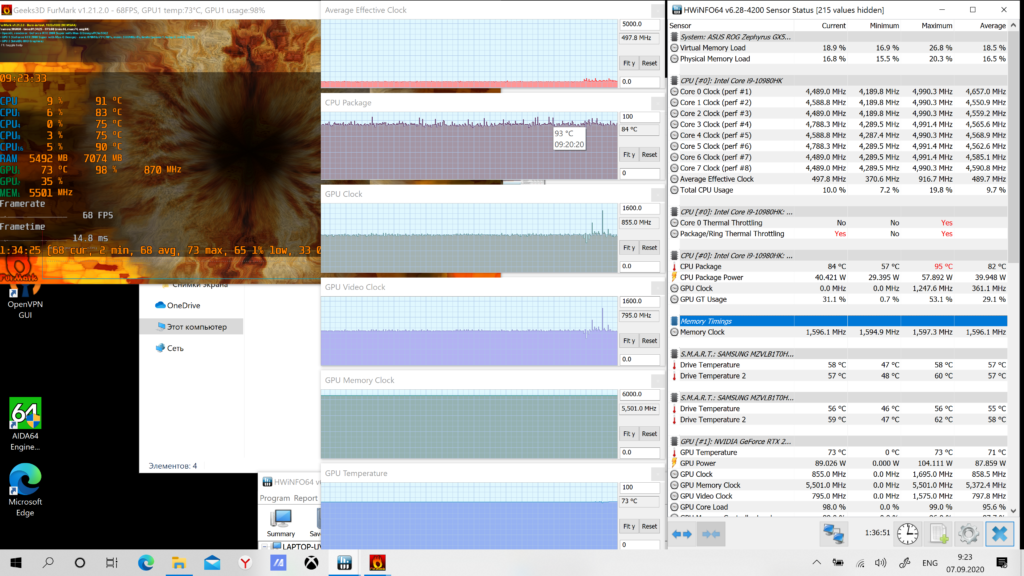
Task: Click the Cortana circle in the taskbar
Action: pos(80,562)
